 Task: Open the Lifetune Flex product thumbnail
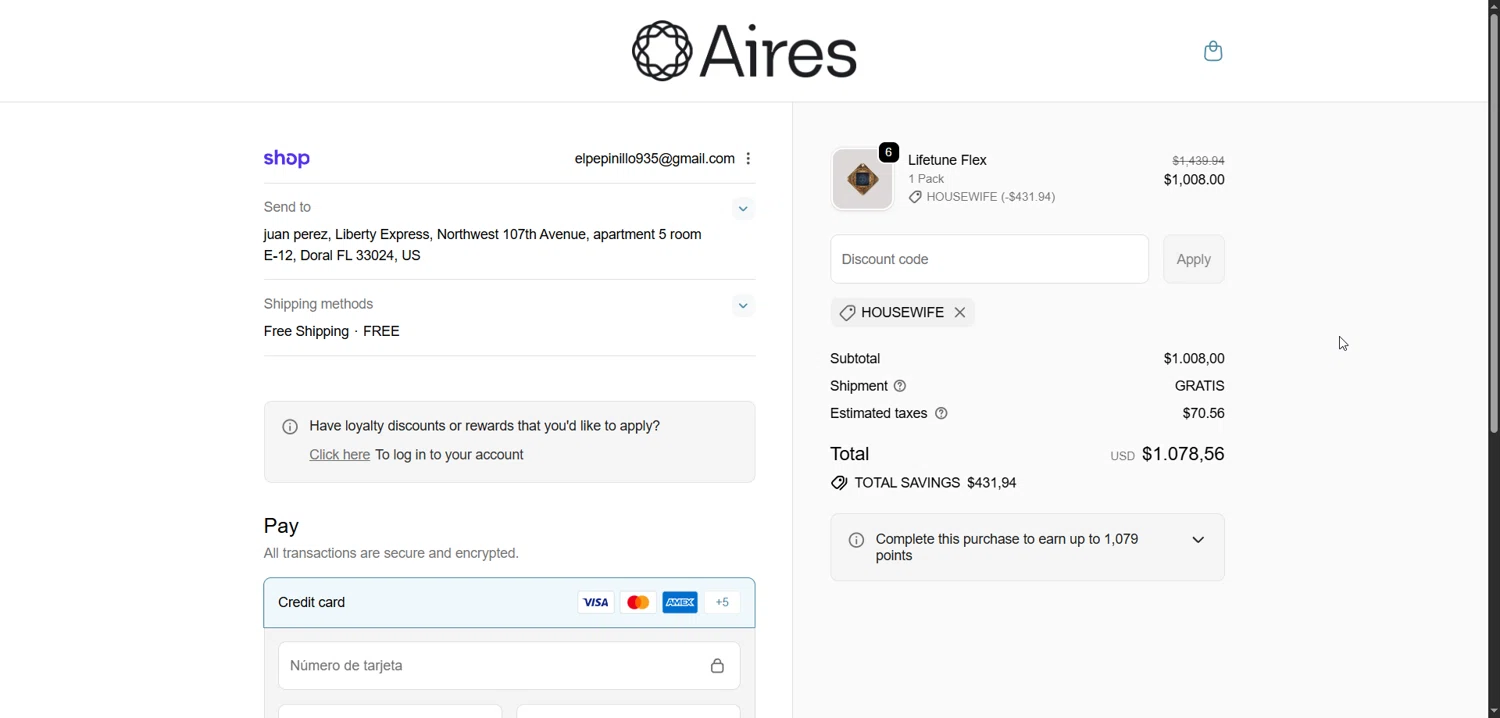[x=862, y=179]
